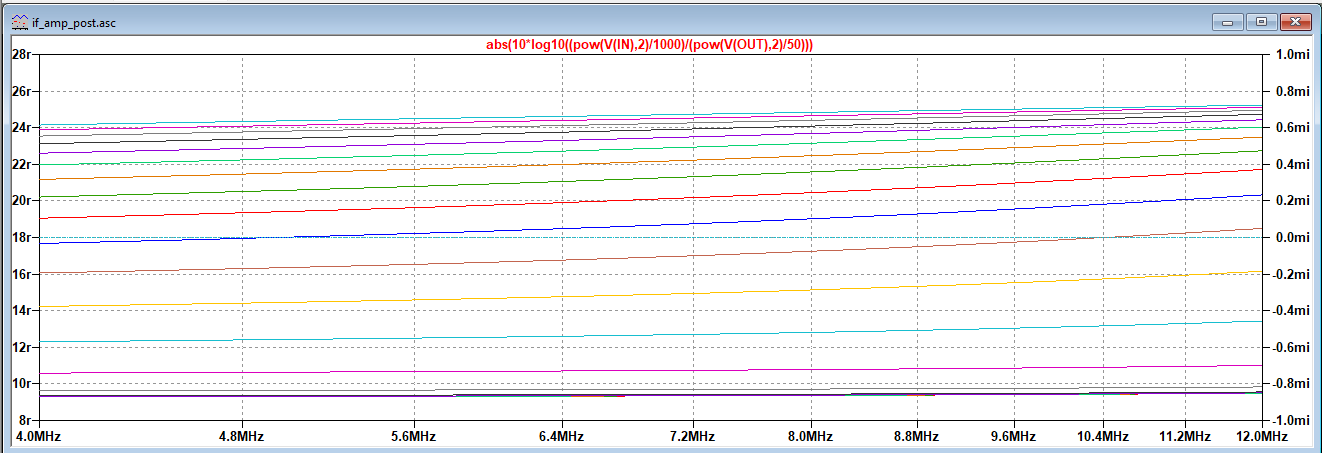Click the 14r left axis label
Viewport: 1322px width, 453px height.
tap(22, 310)
